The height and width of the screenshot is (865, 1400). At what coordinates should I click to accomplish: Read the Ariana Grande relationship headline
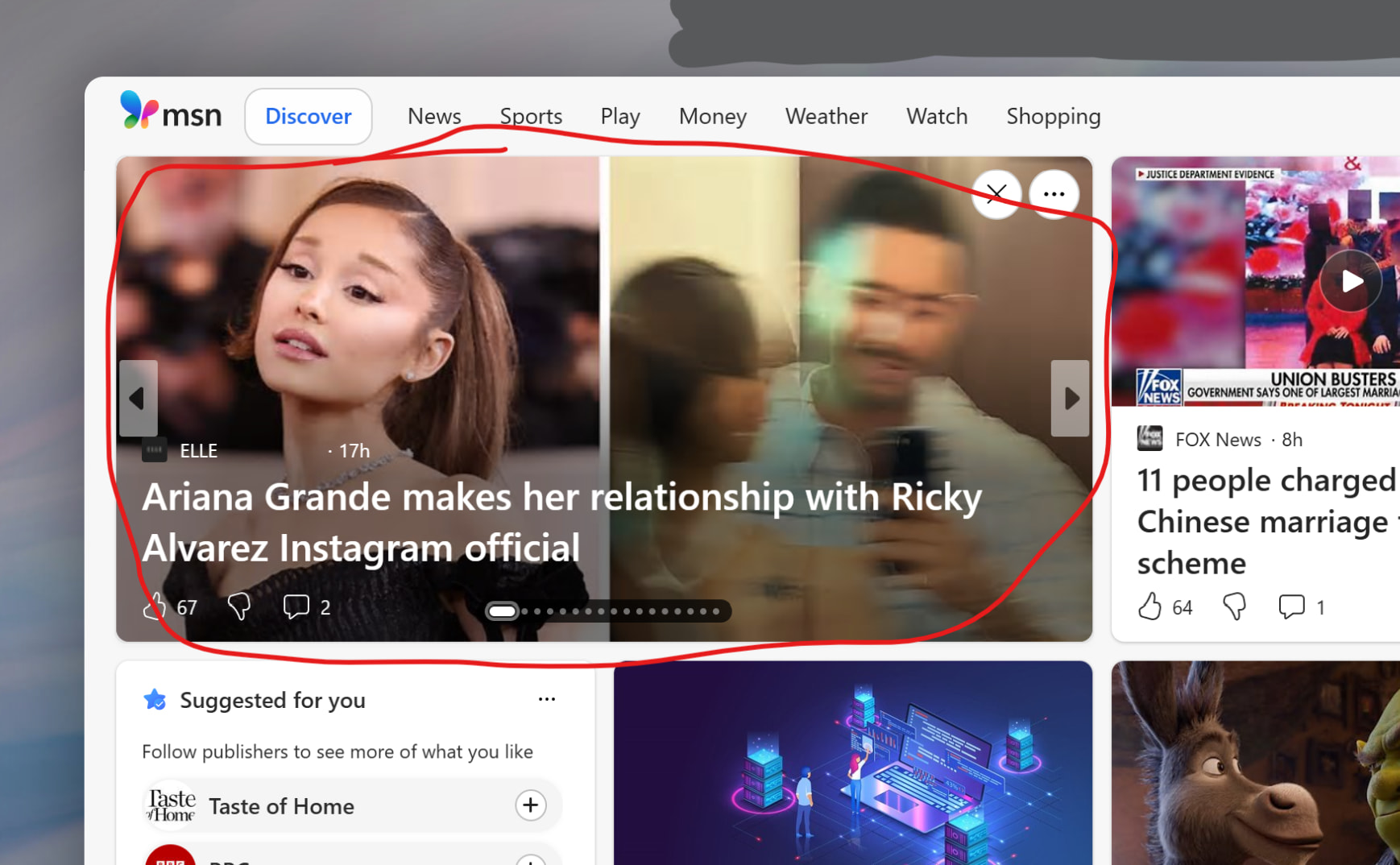[x=562, y=522]
